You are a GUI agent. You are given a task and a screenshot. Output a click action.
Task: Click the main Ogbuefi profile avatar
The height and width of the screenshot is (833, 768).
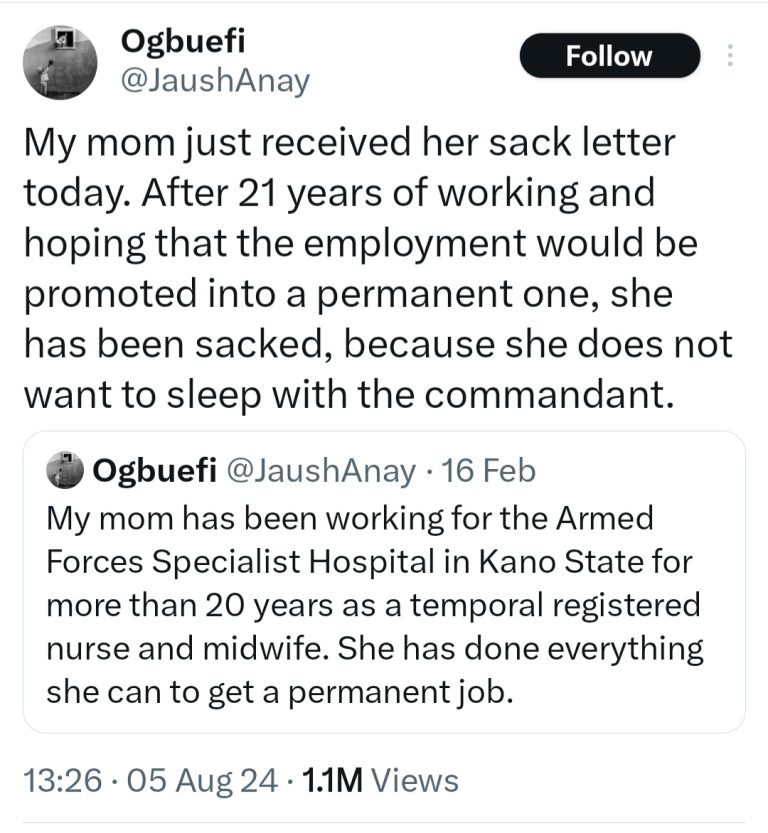click(58, 60)
